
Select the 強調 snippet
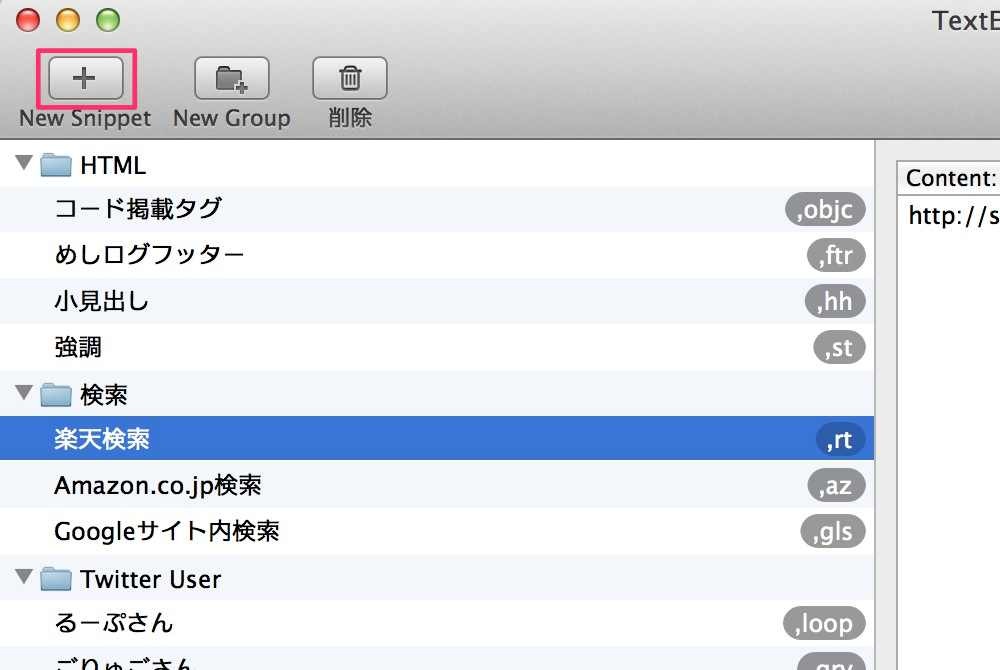(437, 347)
